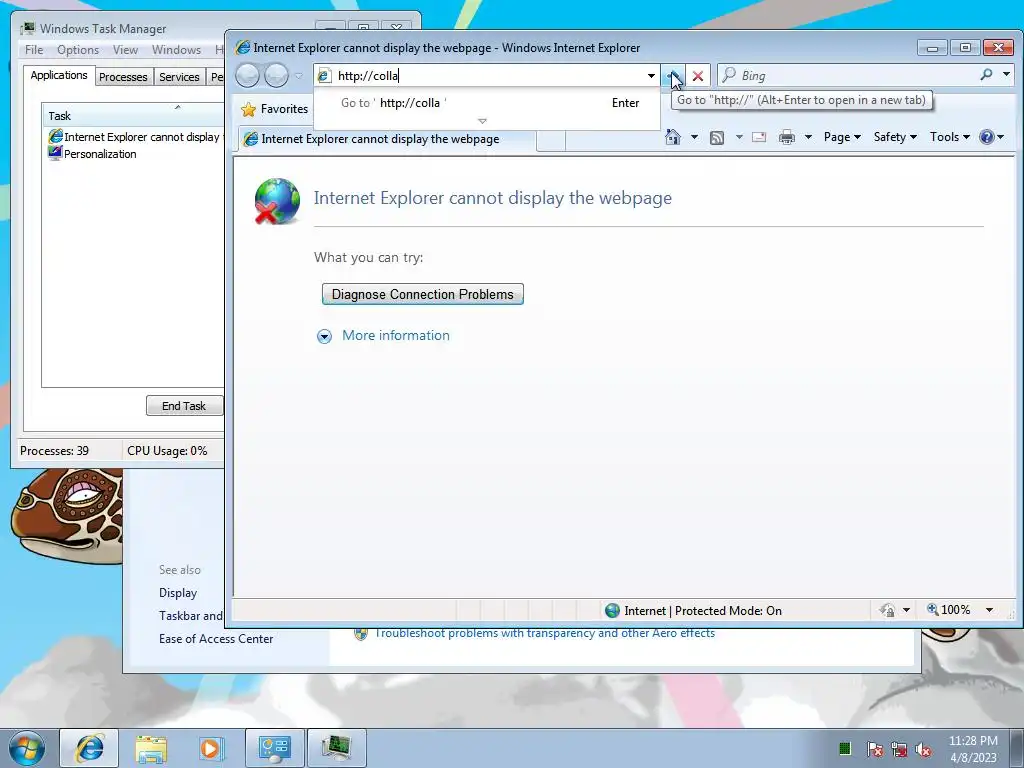Screen dimensions: 1024x768
Task: Click the Windows Start orb
Action: [27, 748]
